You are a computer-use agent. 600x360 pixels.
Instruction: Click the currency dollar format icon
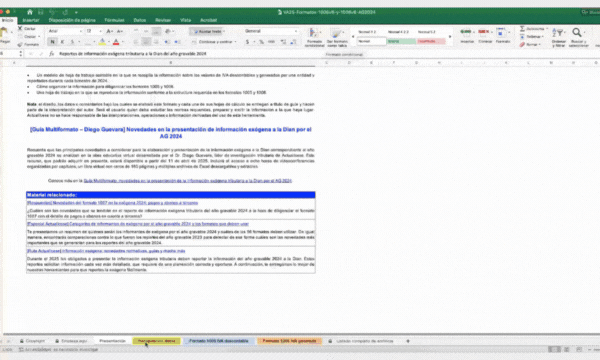click(x=247, y=42)
